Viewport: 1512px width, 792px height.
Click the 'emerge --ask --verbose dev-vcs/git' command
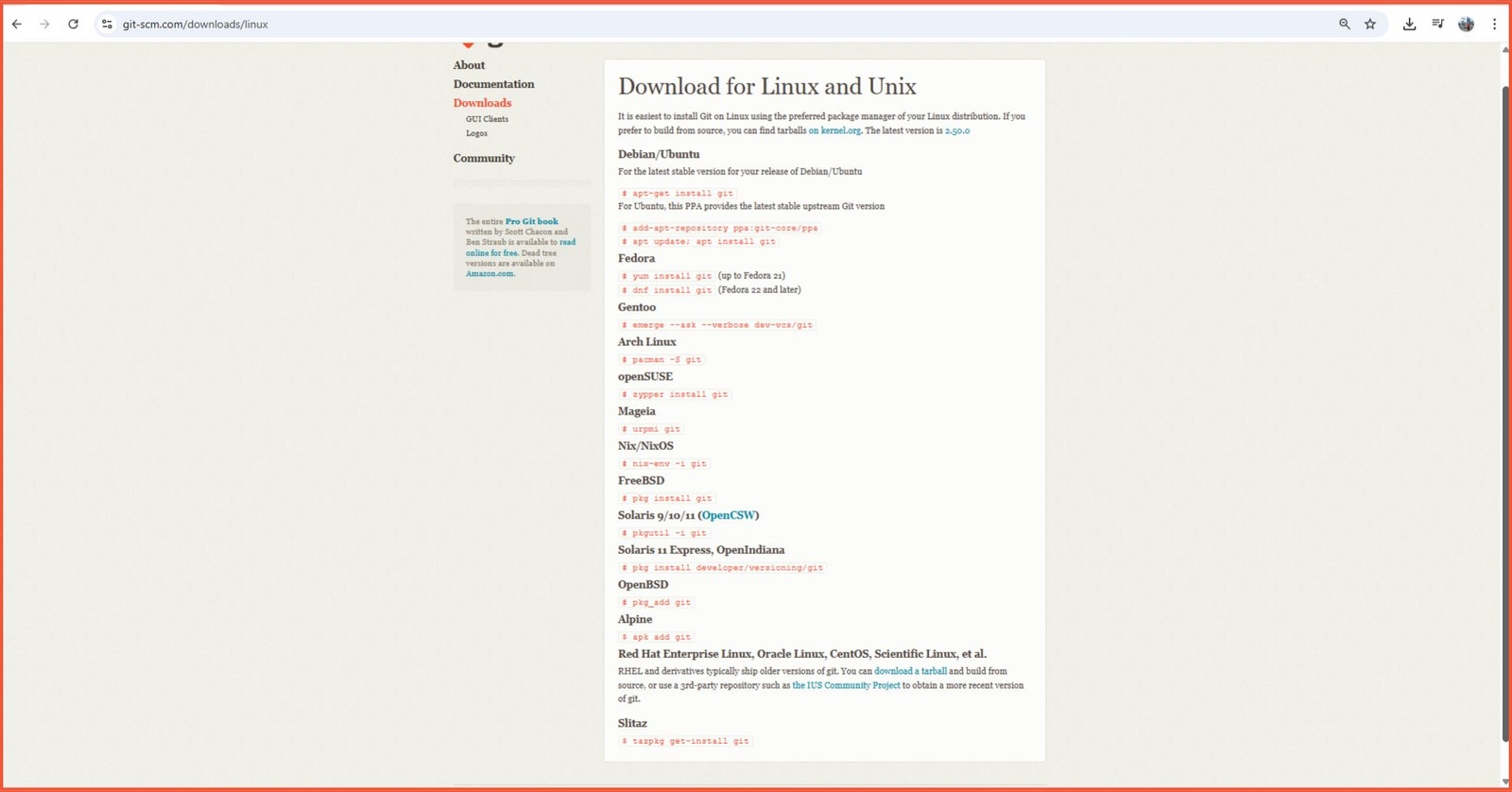point(716,325)
